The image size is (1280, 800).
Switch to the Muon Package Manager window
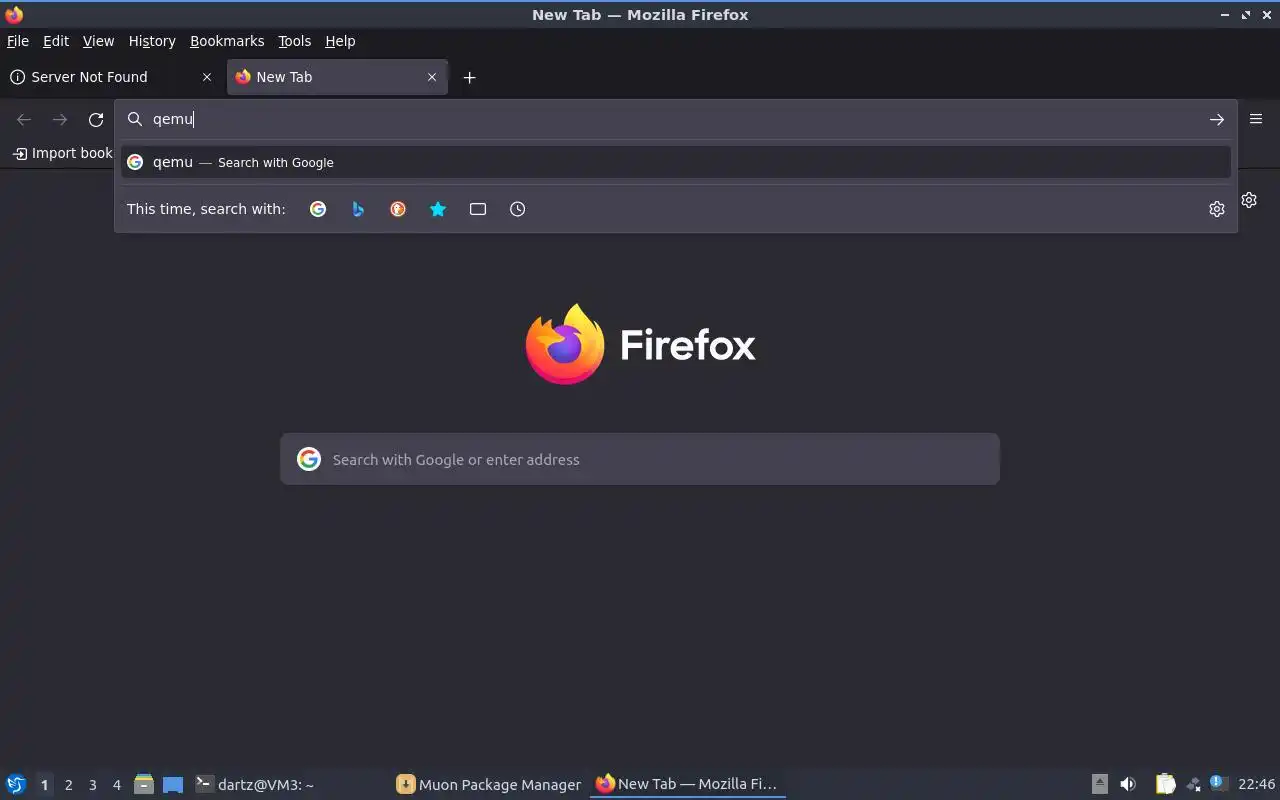(489, 784)
